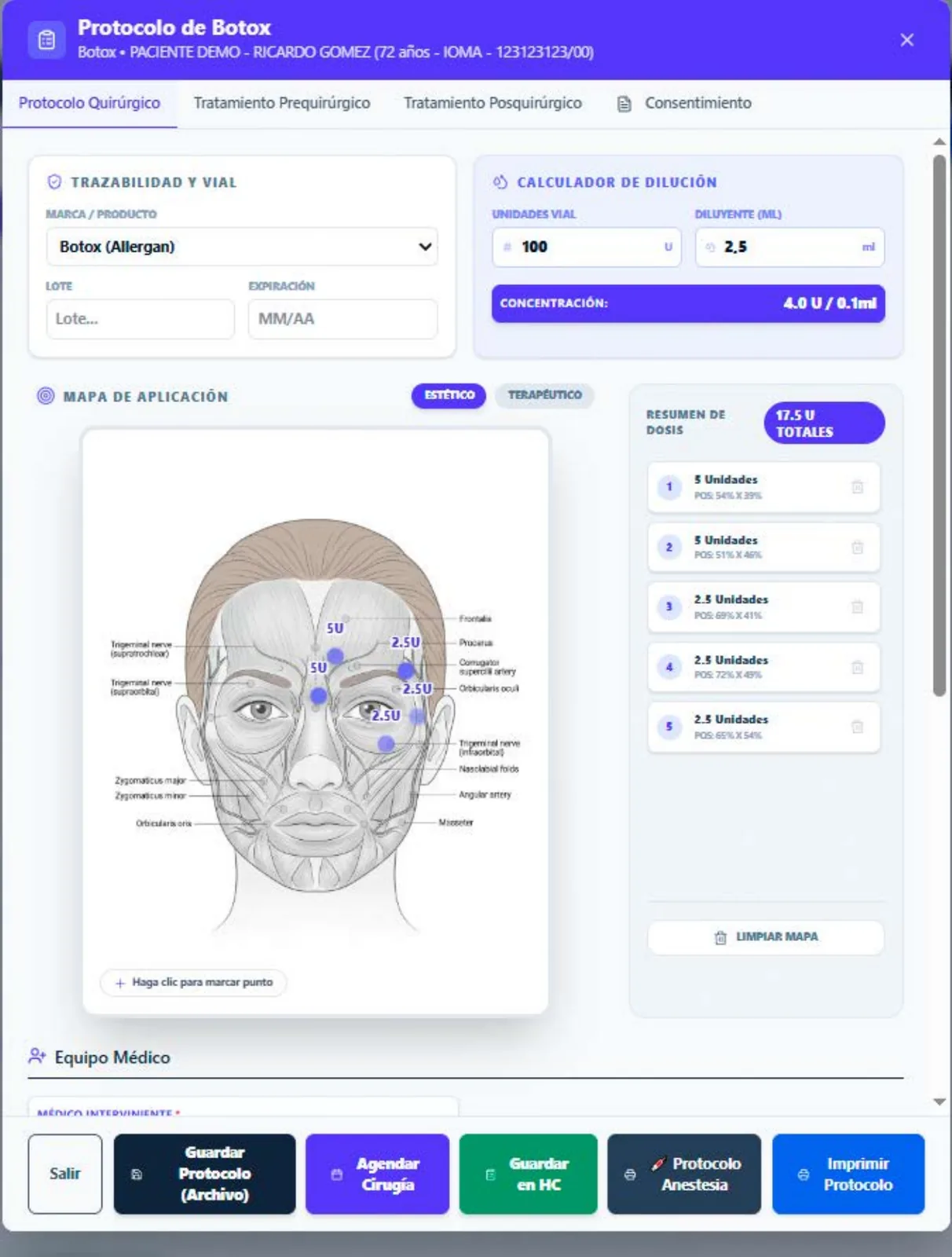952x1257 pixels.
Task: Select the Estético mode toggle
Action: coord(449,395)
